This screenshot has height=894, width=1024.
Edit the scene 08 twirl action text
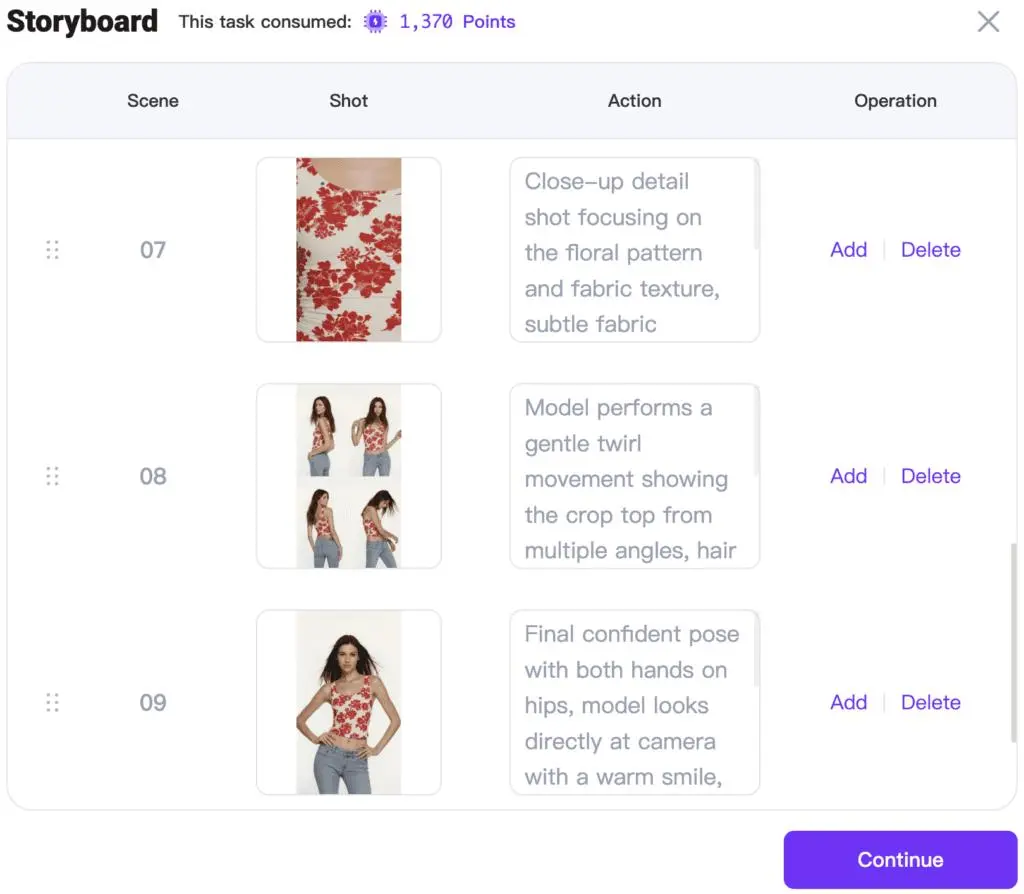[x=634, y=476]
